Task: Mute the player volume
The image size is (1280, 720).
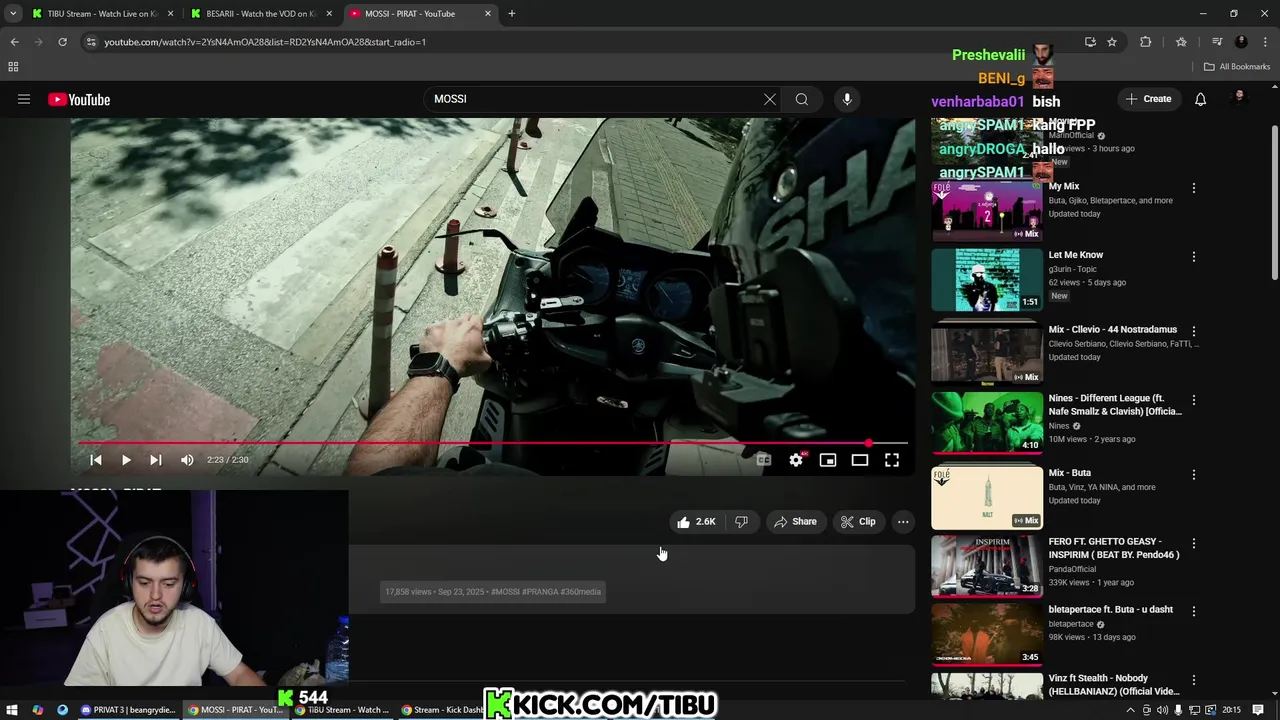Action: 187,460
